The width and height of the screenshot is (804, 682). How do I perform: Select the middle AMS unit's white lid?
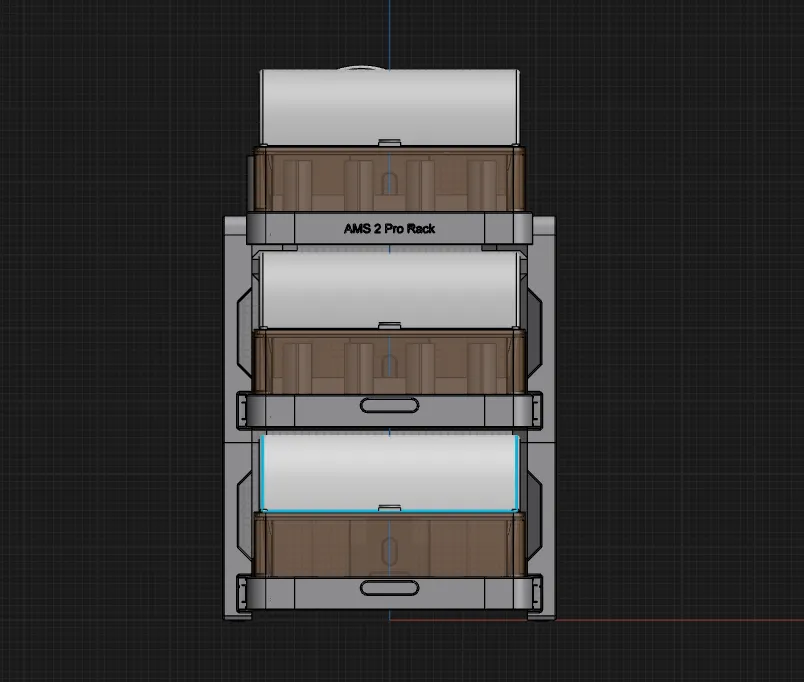tap(389, 290)
